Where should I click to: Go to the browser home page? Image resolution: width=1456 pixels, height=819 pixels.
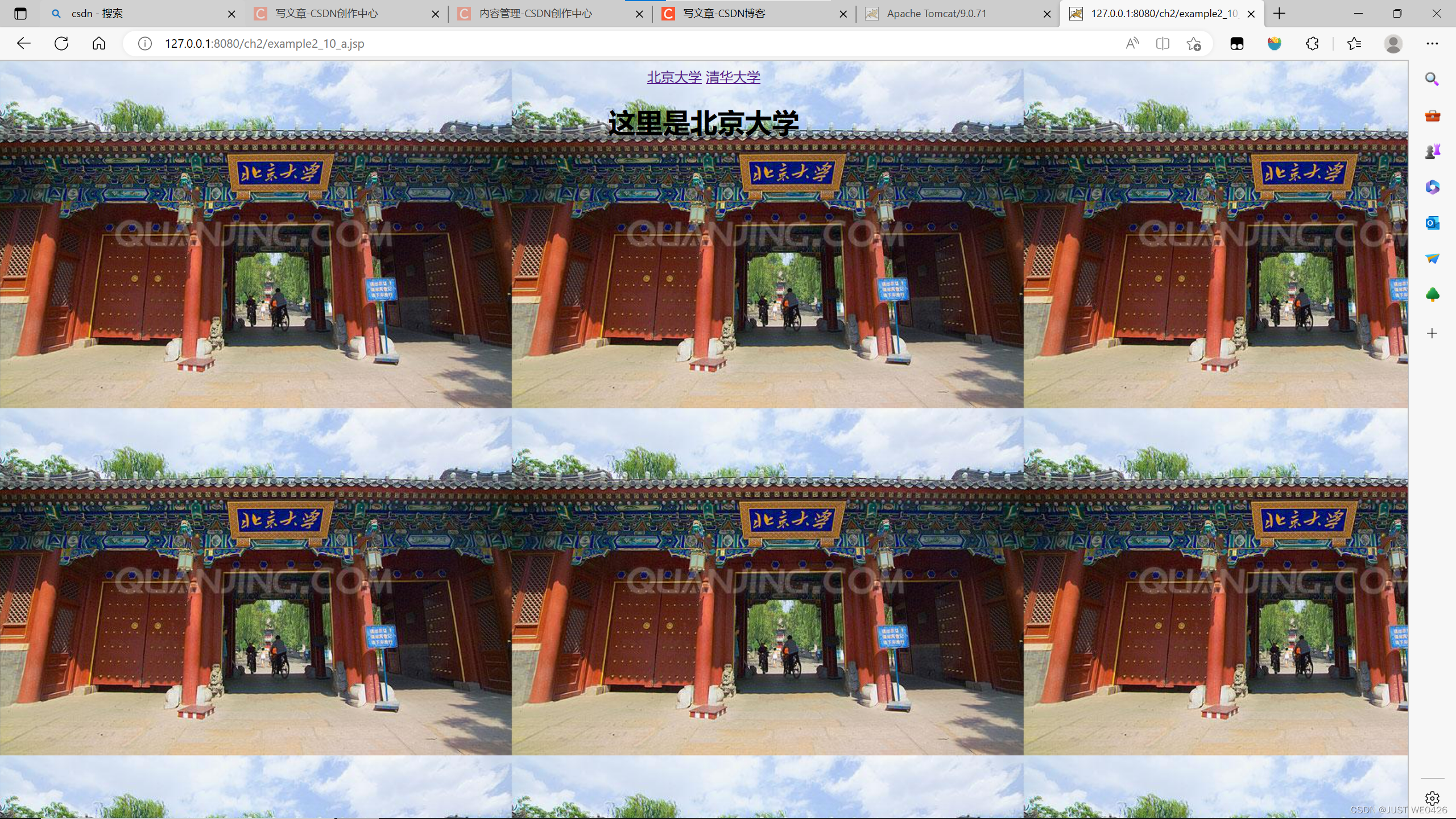point(99,44)
